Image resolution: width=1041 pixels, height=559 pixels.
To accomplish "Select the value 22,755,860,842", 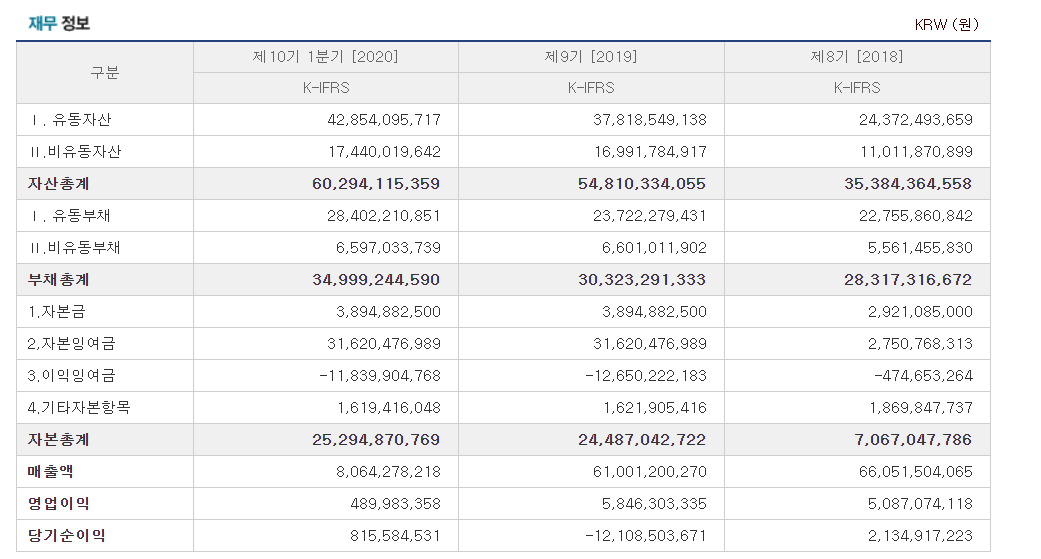I will [x=916, y=216].
